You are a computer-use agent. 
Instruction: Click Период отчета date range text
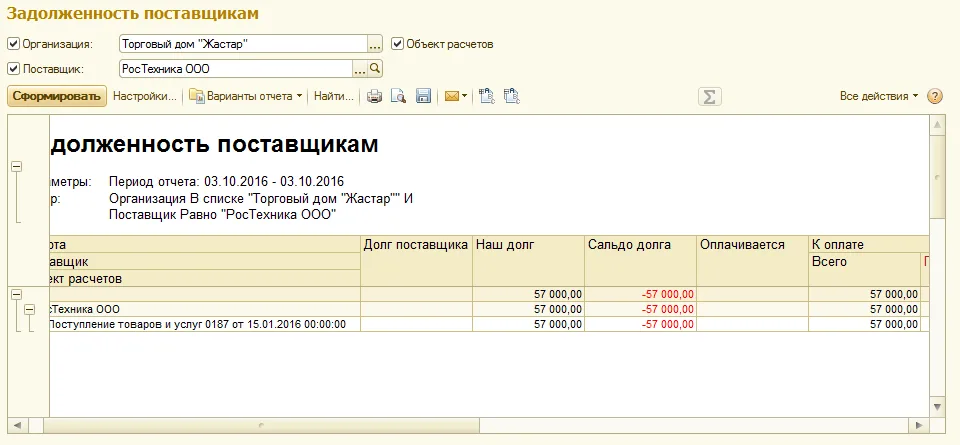(227, 181)
